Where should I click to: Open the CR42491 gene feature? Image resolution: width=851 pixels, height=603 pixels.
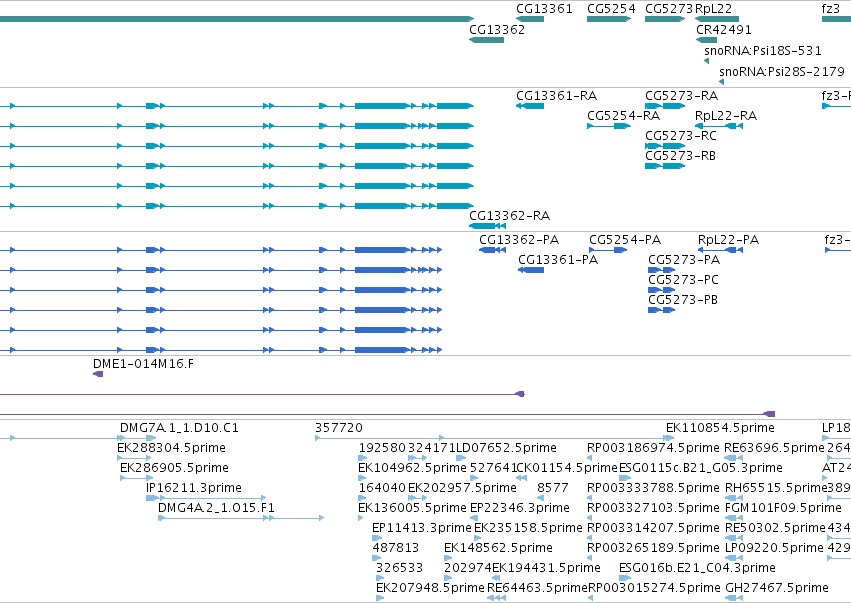click(707, 40)
